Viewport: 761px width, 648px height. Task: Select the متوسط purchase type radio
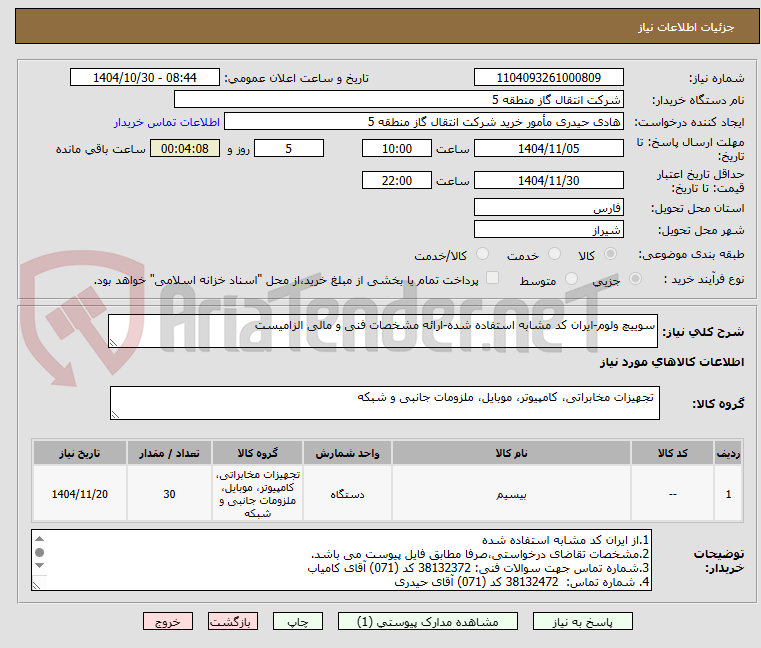tap(571, 279)
